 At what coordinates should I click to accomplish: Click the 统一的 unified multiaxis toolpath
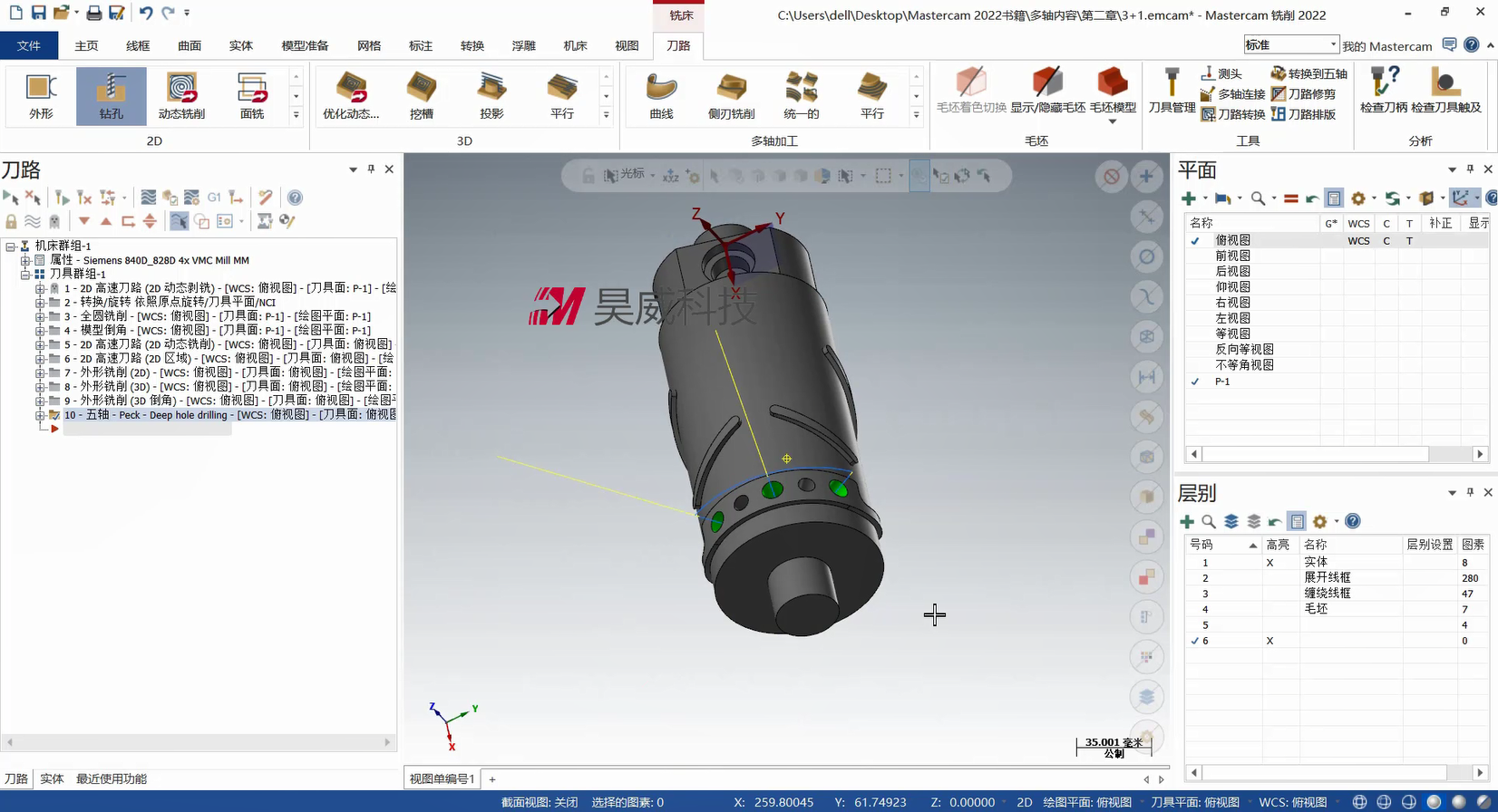pos(801,96)
